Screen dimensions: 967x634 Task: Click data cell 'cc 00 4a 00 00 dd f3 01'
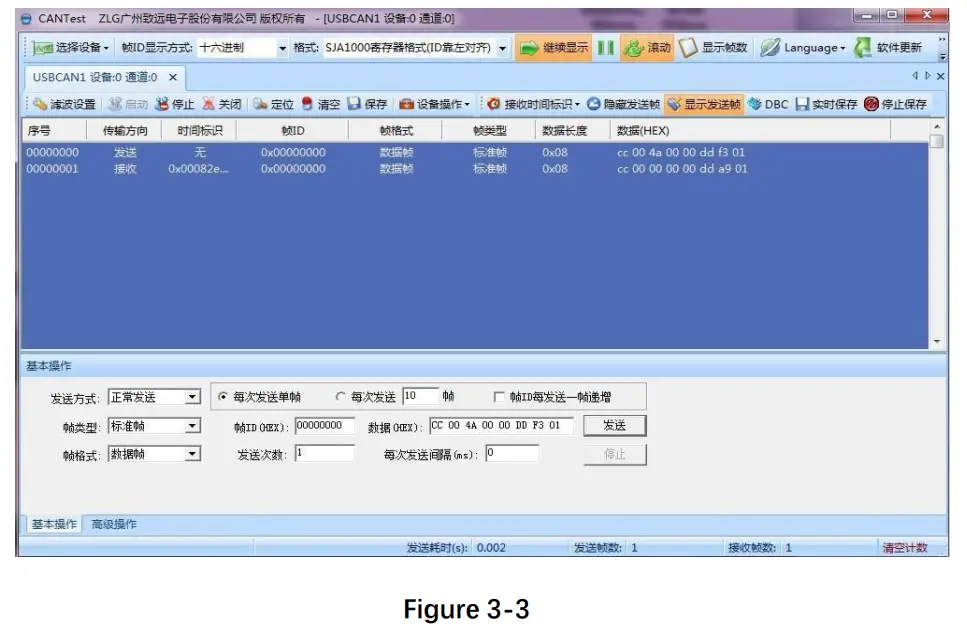point(681,152)
